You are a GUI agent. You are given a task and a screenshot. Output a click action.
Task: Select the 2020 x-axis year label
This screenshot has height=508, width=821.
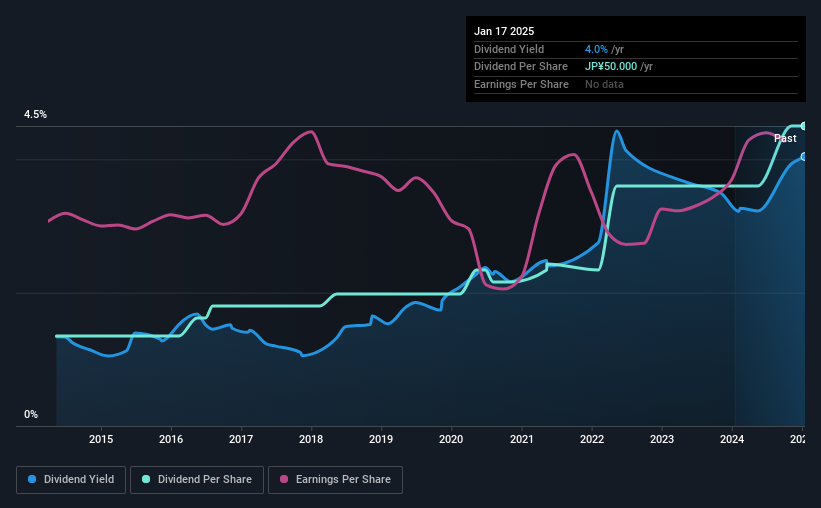pyautogui.click(x=451, y=439)
